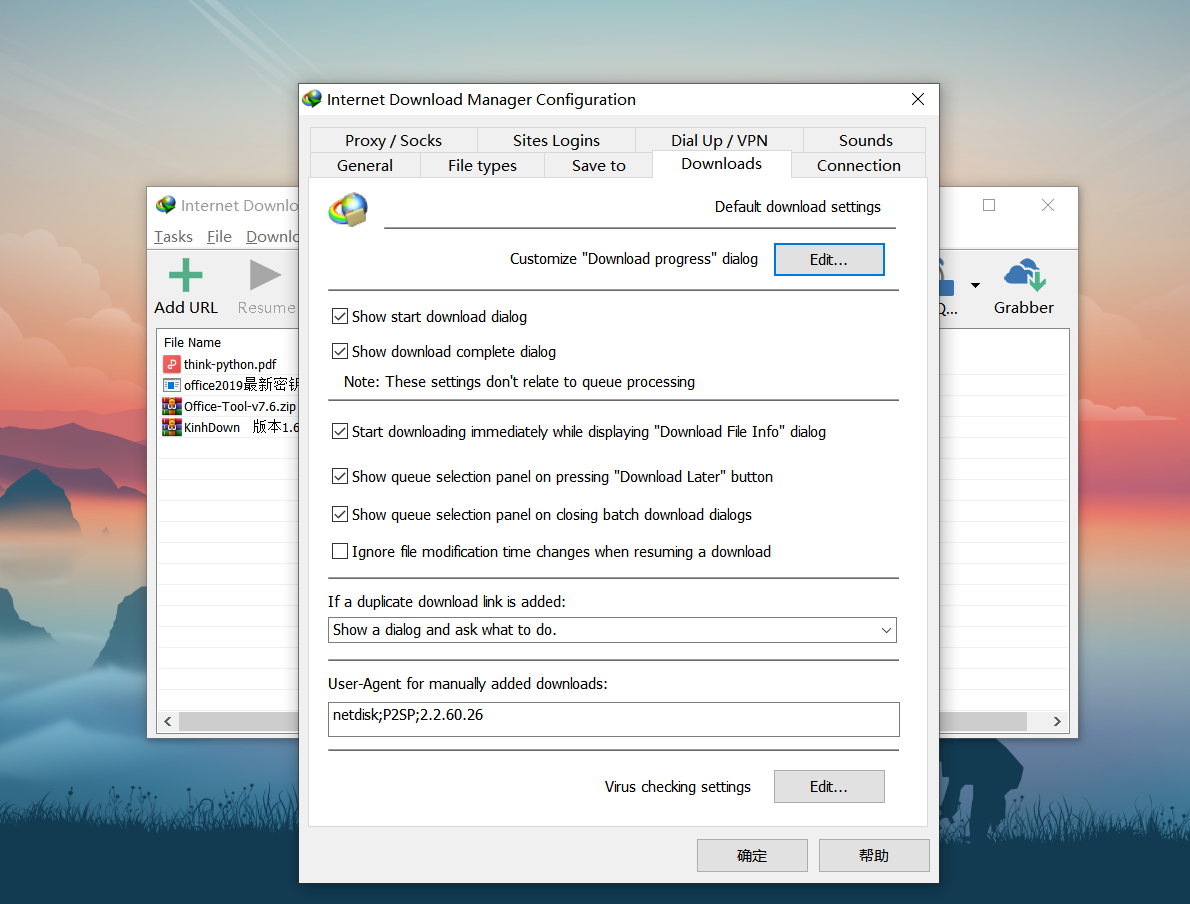Click Edit for virus checking settings
This screenshot has height=904, width=1190.
pos(829,786)
